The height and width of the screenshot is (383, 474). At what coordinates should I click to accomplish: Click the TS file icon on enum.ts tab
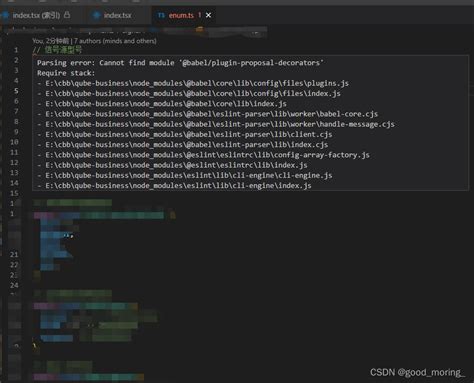pyautogui.click(x=161, y=15)
